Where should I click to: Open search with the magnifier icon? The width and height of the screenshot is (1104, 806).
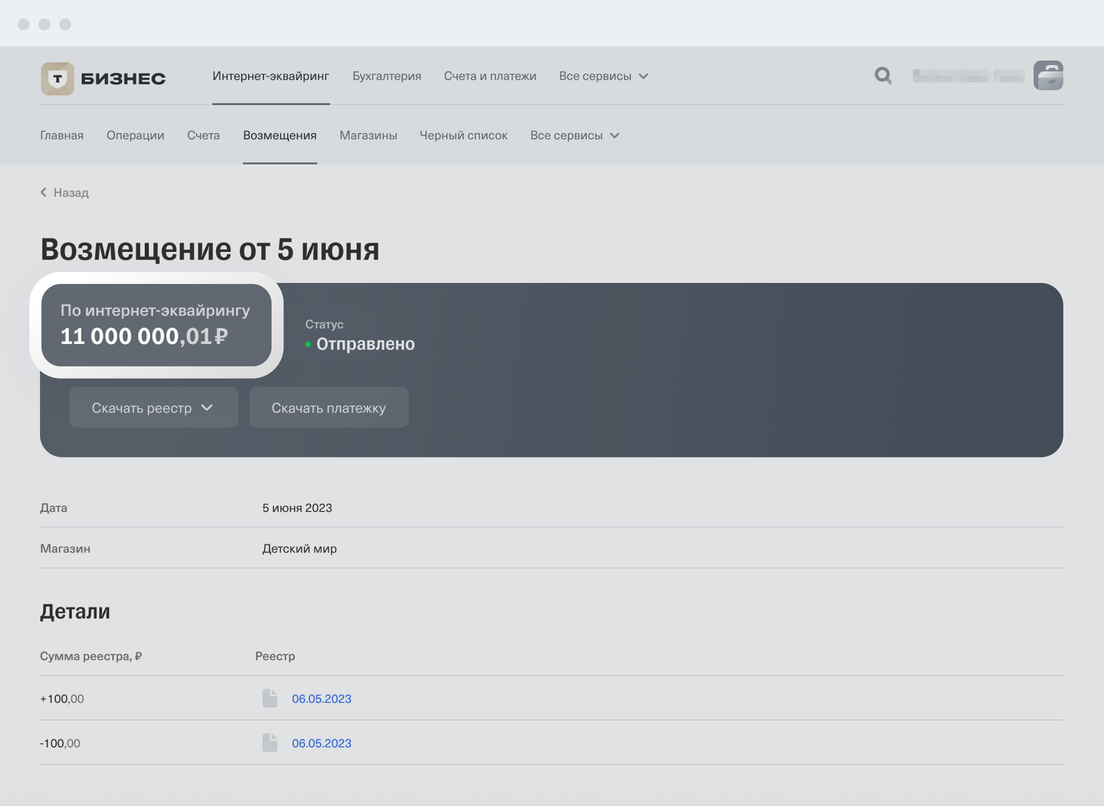(883, 75)
